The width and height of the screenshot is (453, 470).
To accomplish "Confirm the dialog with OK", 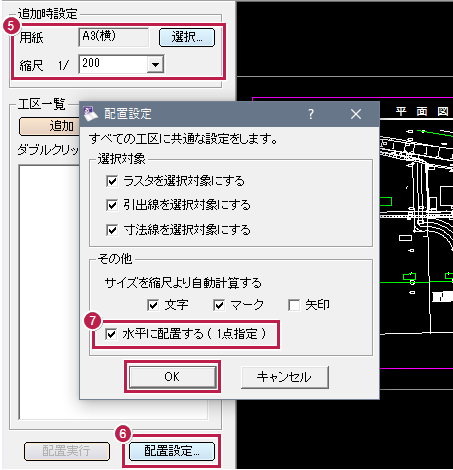I will [172, 377].
